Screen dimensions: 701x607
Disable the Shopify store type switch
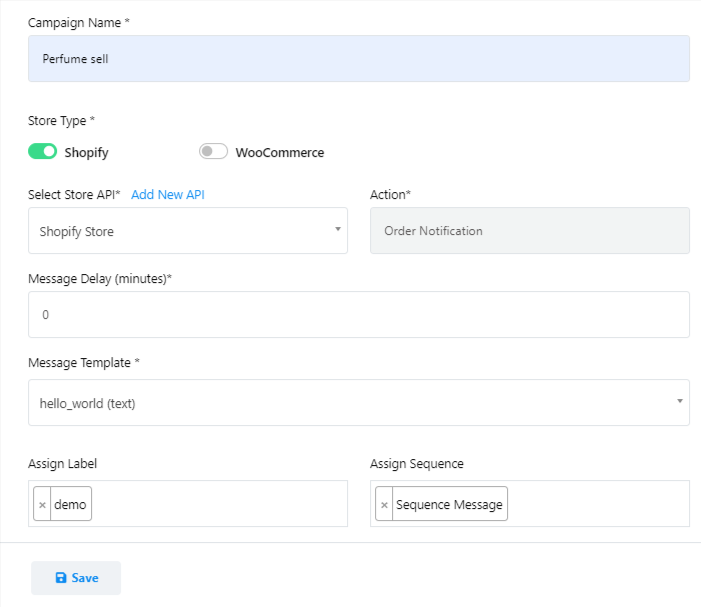[x=43, y=152]
